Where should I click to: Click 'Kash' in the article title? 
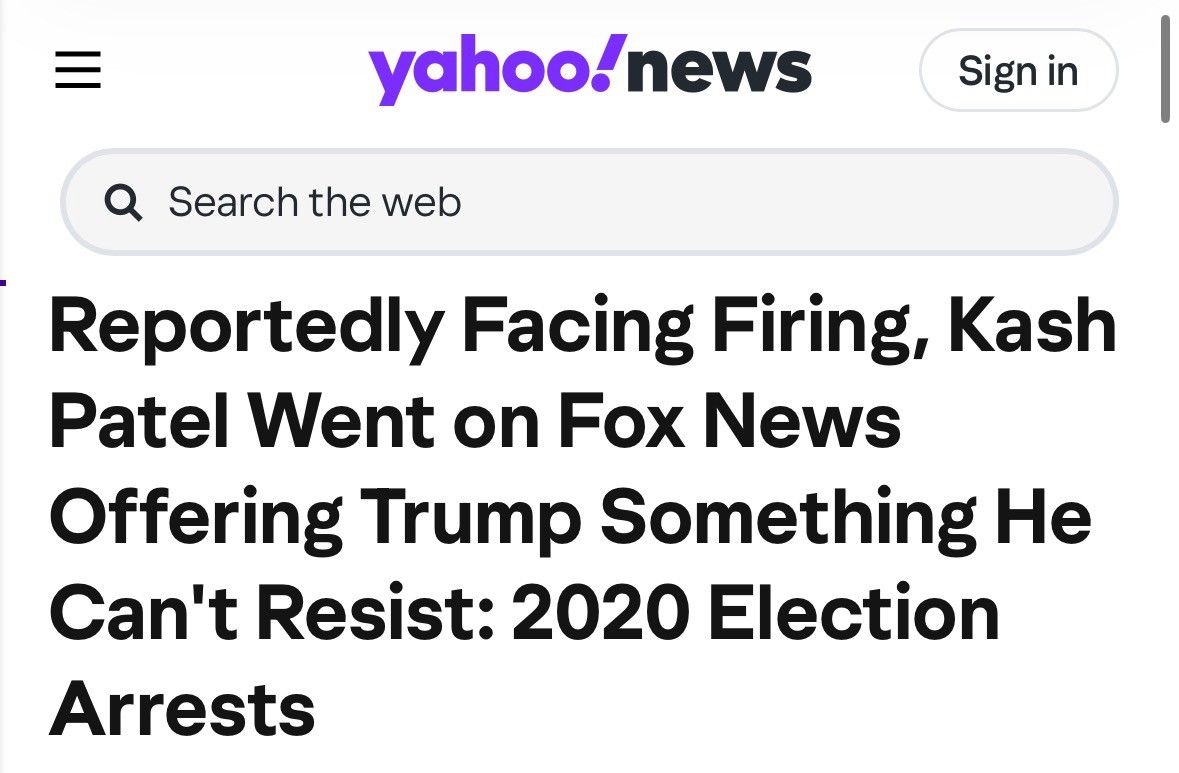pyautogui.click(x=1032, y=325)
